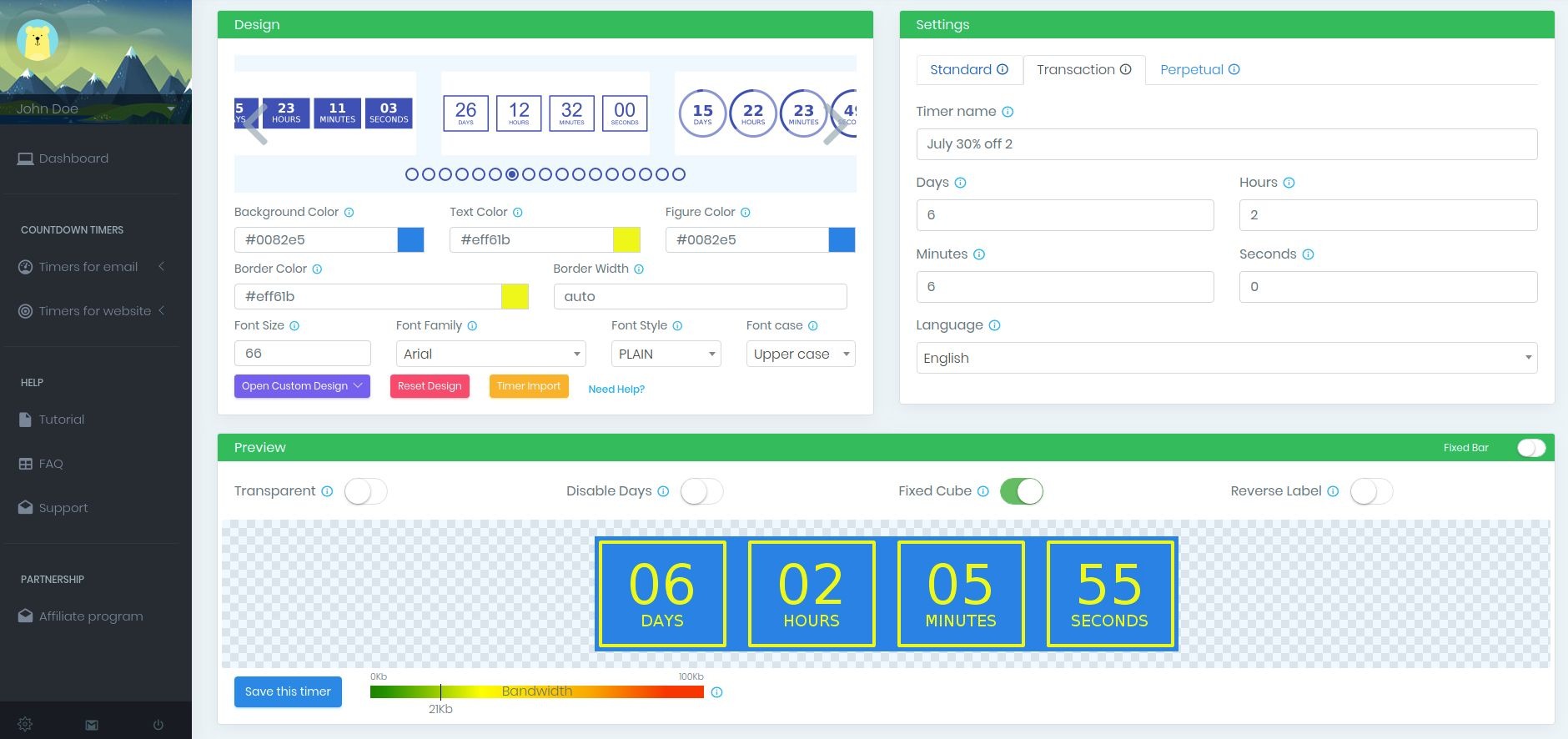Click the Reset Design button

point(430,386)
